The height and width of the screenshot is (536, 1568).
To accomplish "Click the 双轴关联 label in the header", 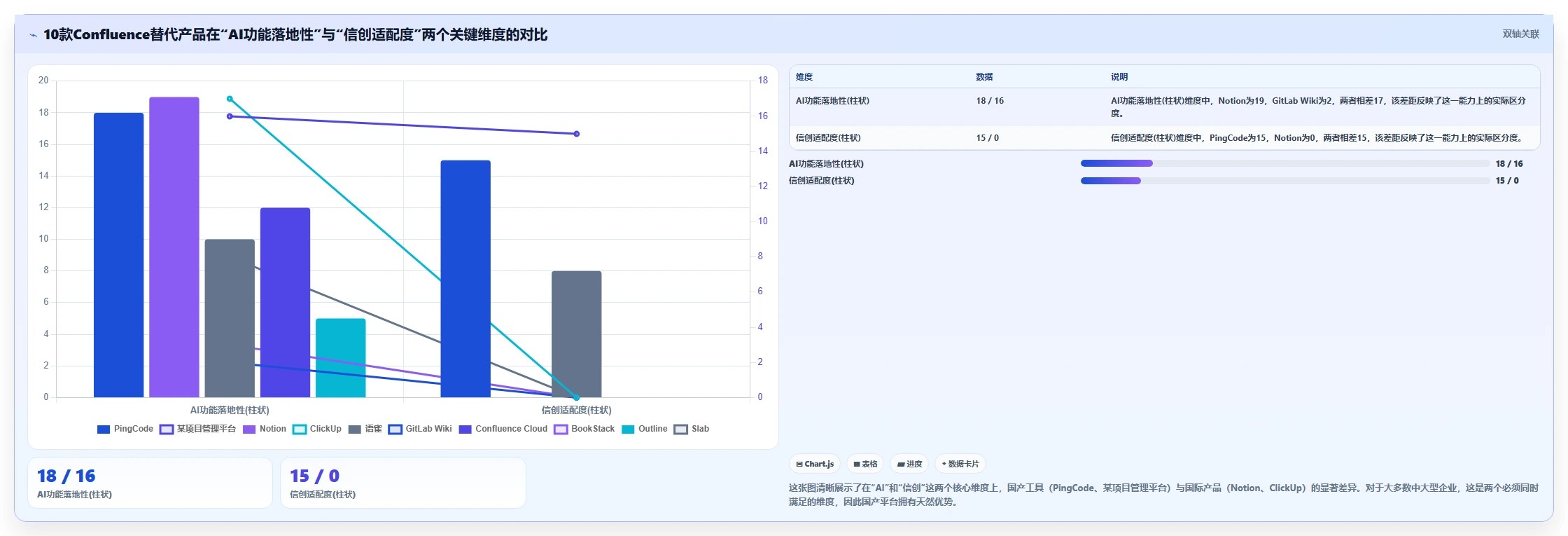I will 1520,34.
